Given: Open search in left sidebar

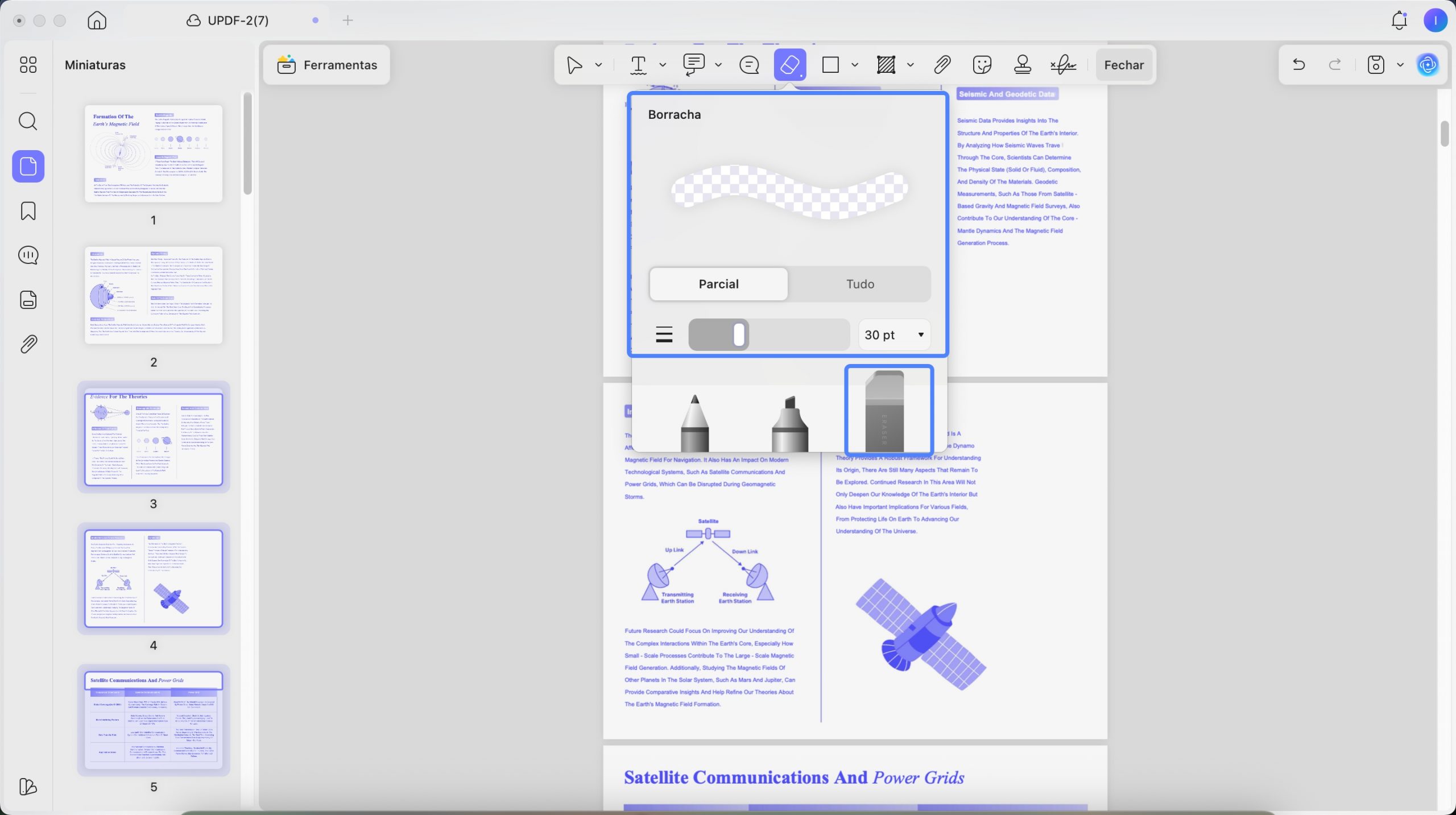Looking at the screenshot, I should [28, 121].
